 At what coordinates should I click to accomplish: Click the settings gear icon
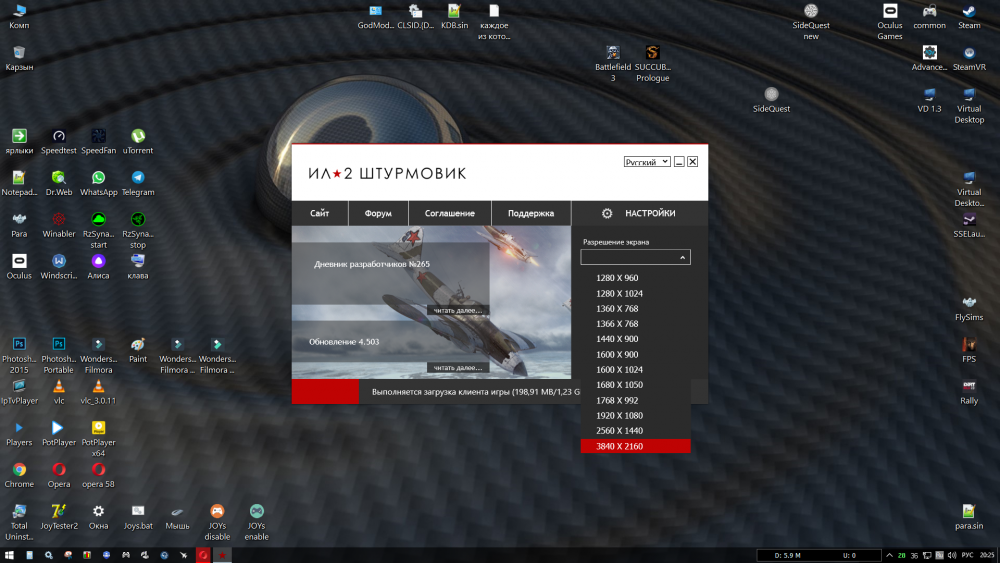click(607, 213)
